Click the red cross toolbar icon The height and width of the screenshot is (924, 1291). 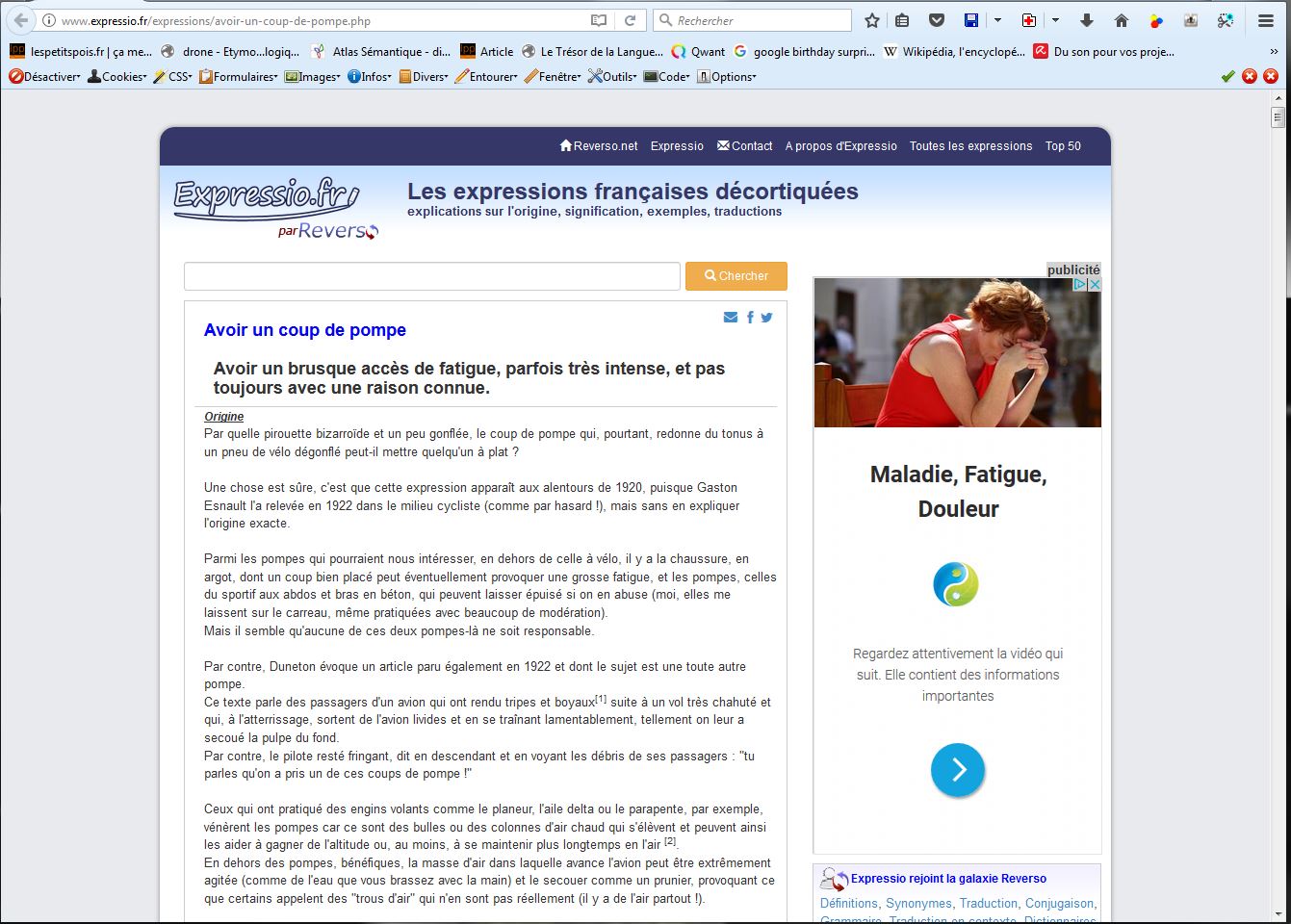tap(1029, 20)
